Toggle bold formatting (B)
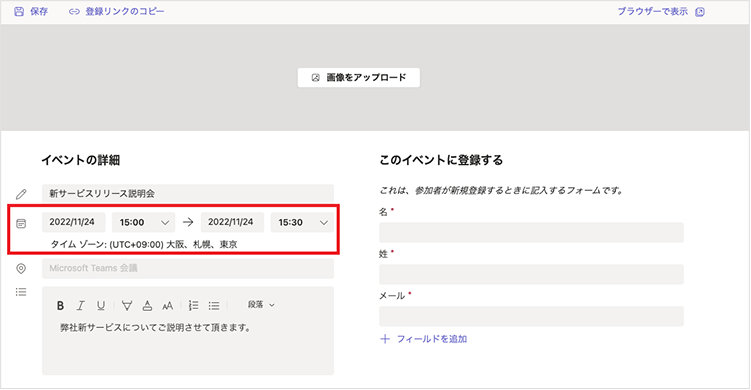Screen dimensions: 751x390 60,305
